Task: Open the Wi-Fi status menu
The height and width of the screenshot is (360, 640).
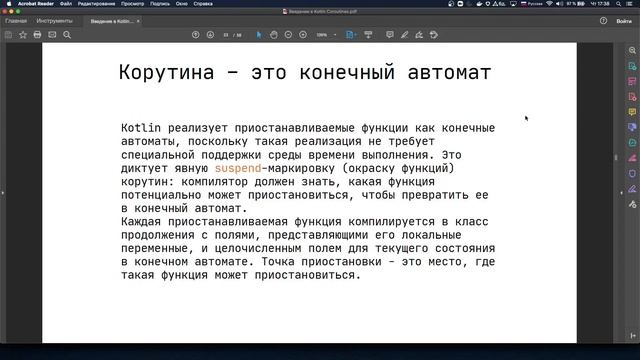Action: (549, 4)
